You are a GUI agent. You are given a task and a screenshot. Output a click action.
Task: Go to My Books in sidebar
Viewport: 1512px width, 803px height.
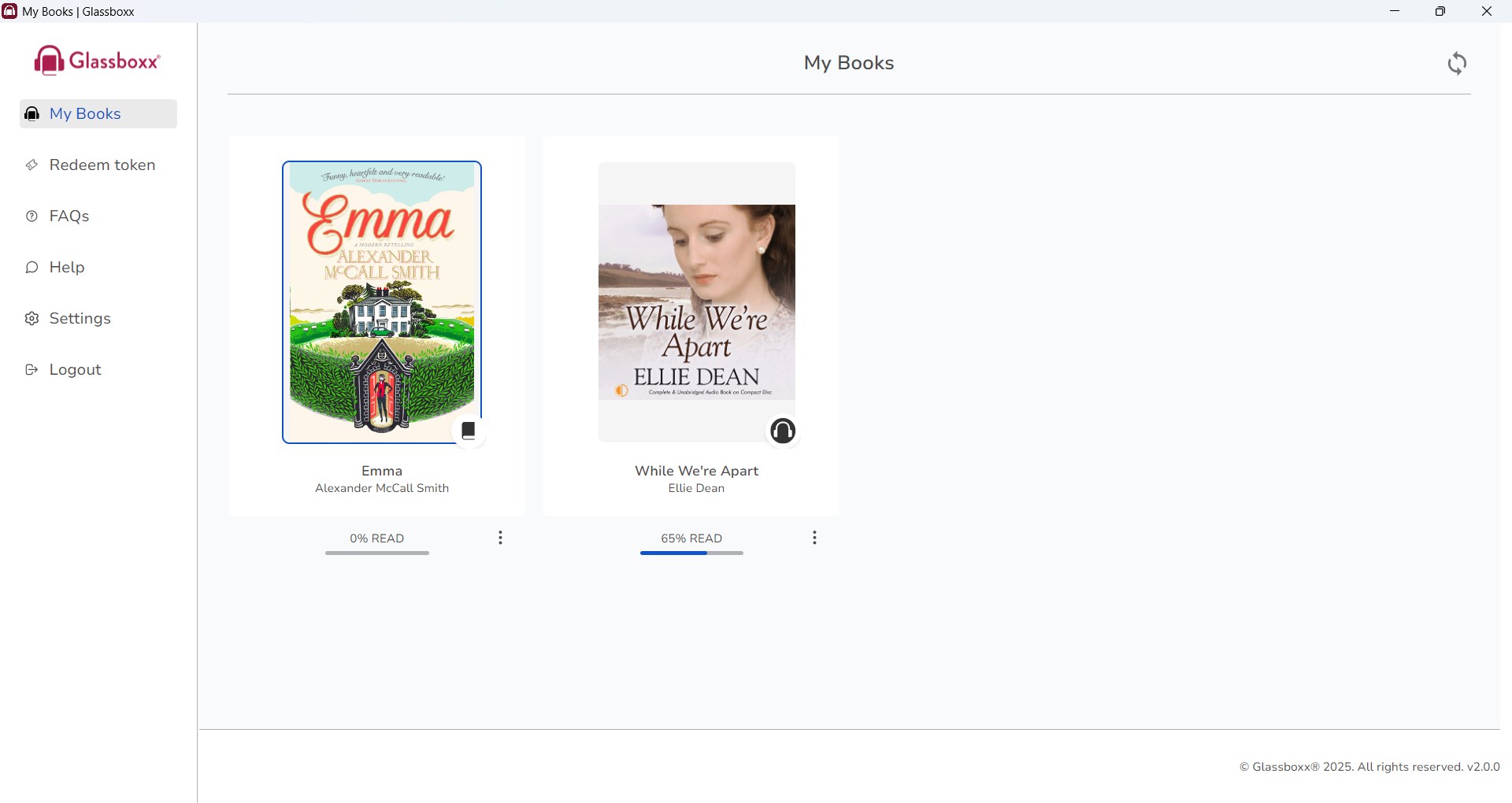85,114
